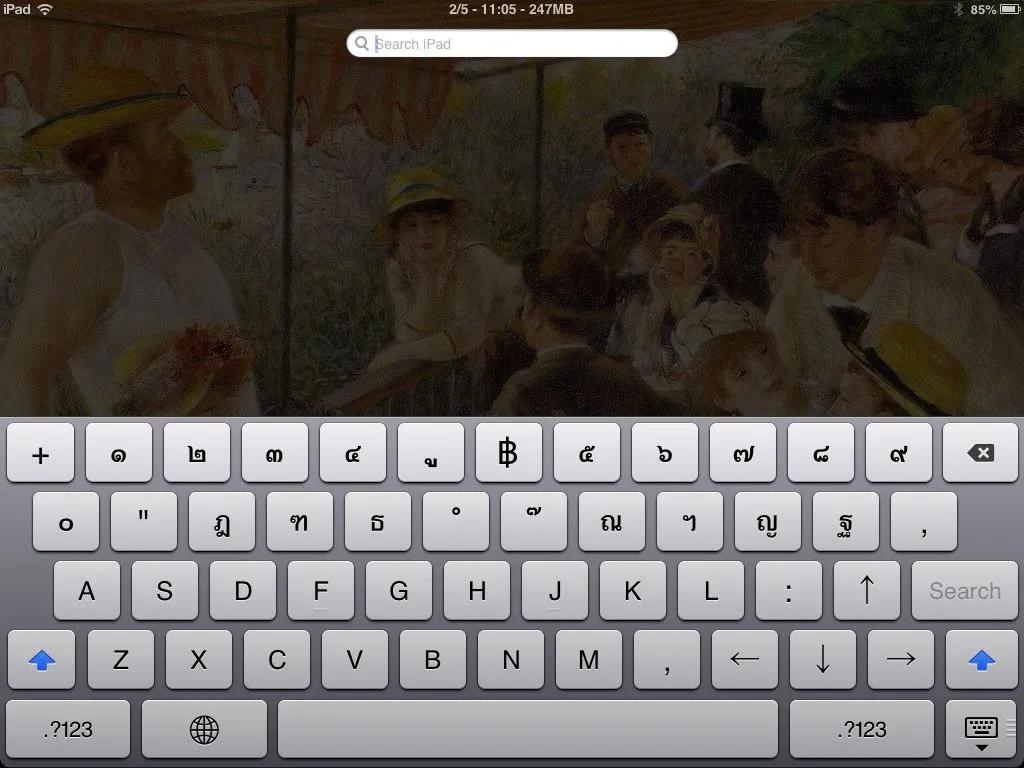Toggle the left Shift key
1024x768 pixels.
tap(42, 660)
